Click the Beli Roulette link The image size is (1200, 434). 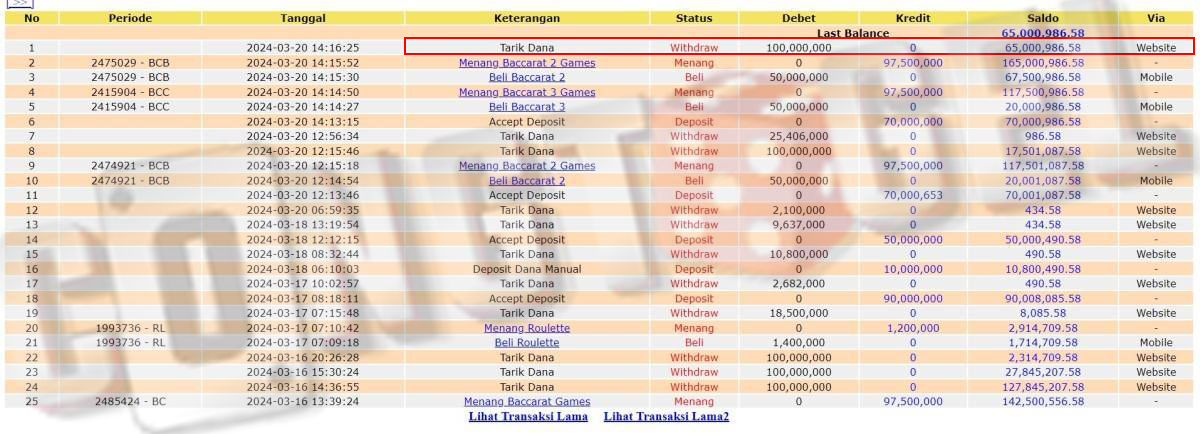click(526, 343)
